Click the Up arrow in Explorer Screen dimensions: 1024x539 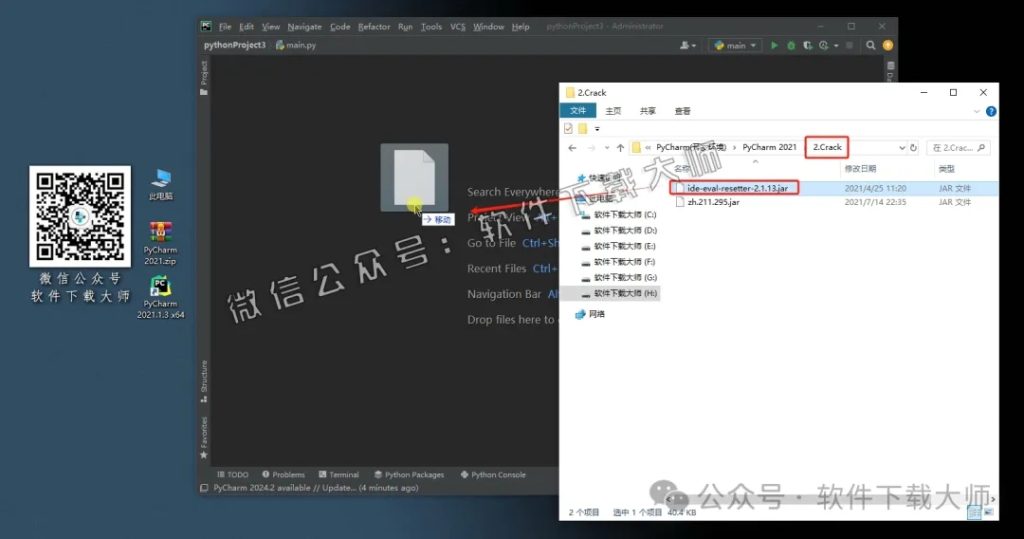pos(620,148)
